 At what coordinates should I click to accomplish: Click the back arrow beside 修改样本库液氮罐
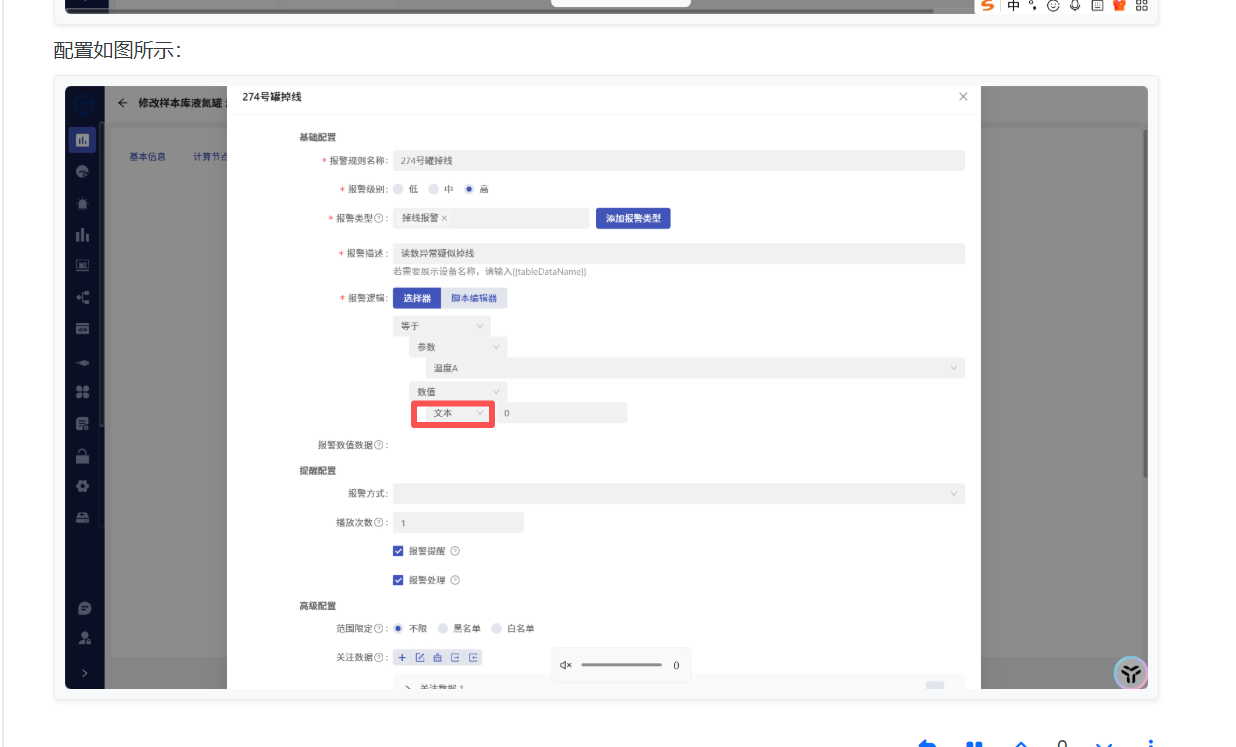(122, 103)
